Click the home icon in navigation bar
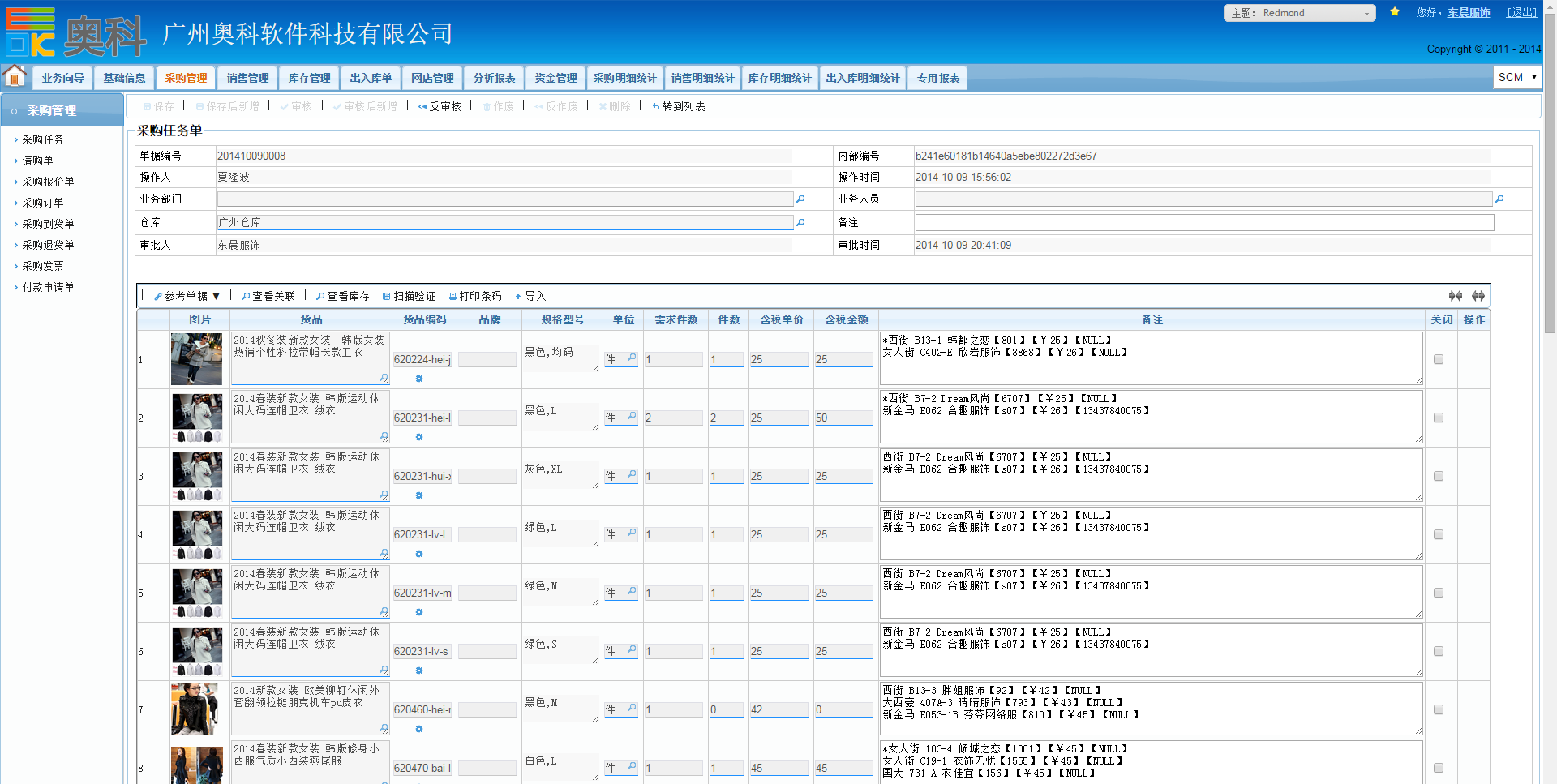1557x784 pixels. [x=15, y=77]
